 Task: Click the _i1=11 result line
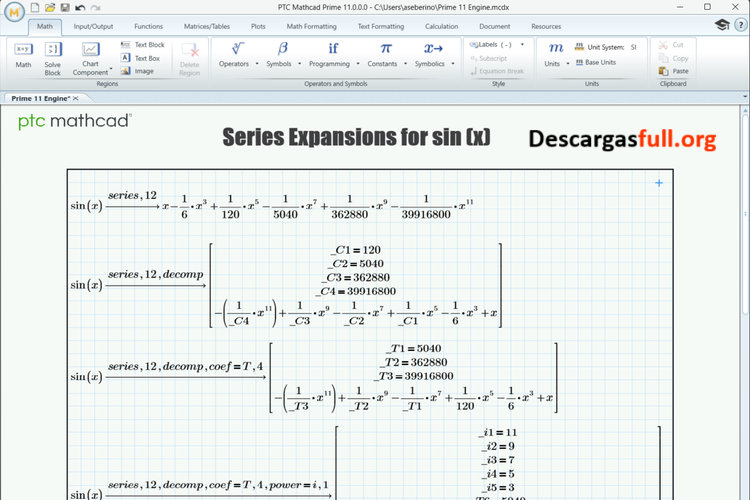[x=497, y=433]
